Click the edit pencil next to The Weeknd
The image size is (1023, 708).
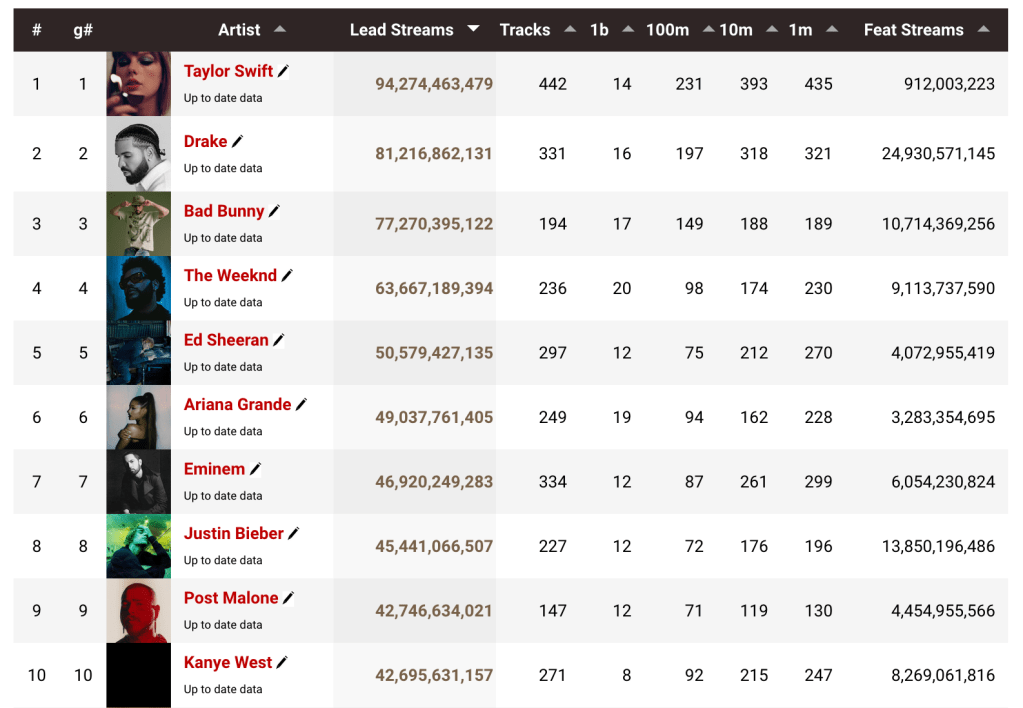[288, 276]
